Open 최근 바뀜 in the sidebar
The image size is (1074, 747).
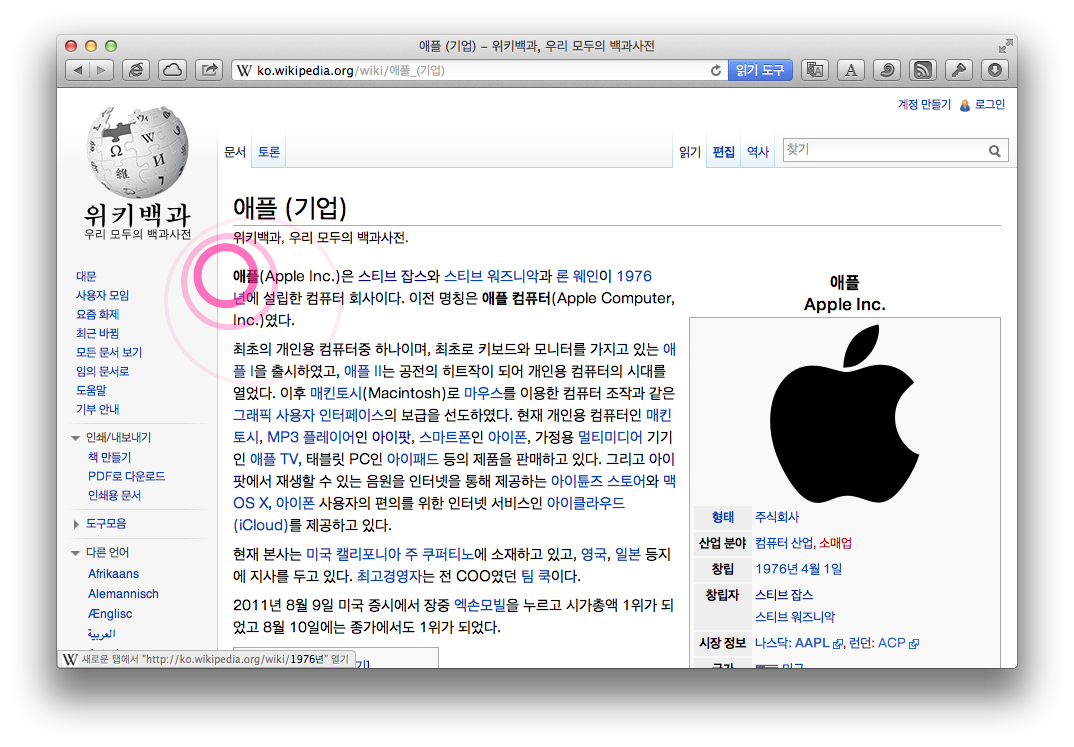coord(97,333)
